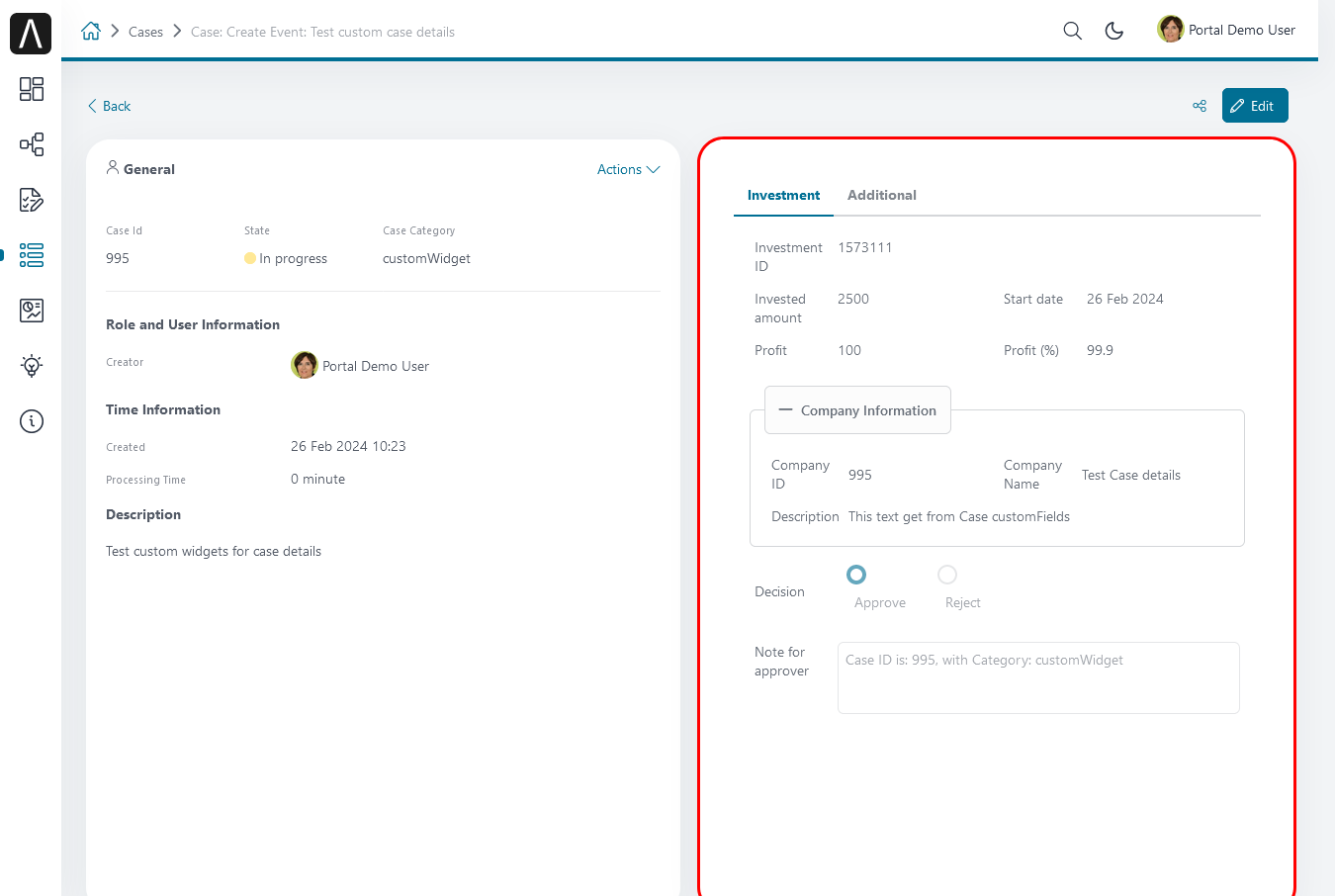Click Investment ID value 1573111

point(865,247)
